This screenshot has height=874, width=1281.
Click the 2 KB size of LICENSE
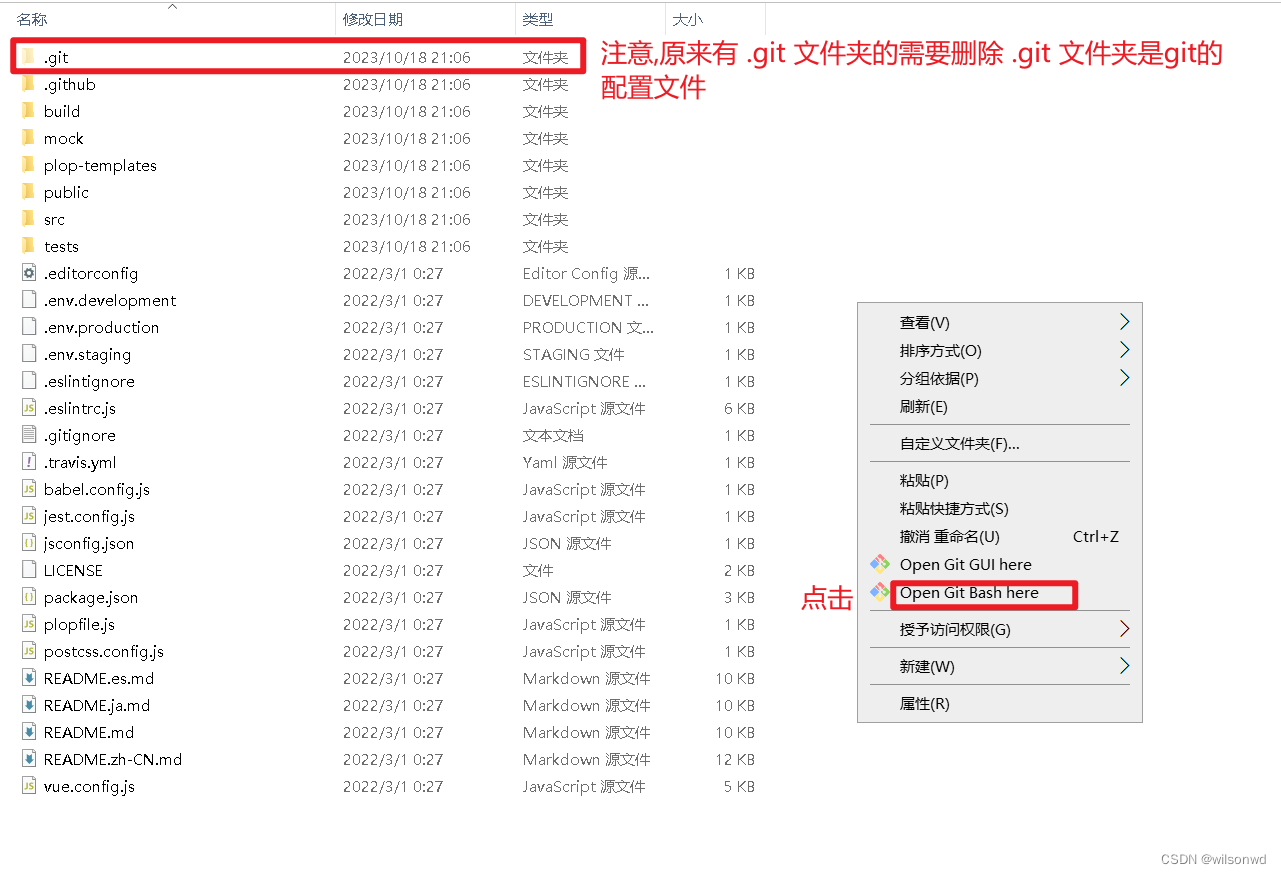739,570
